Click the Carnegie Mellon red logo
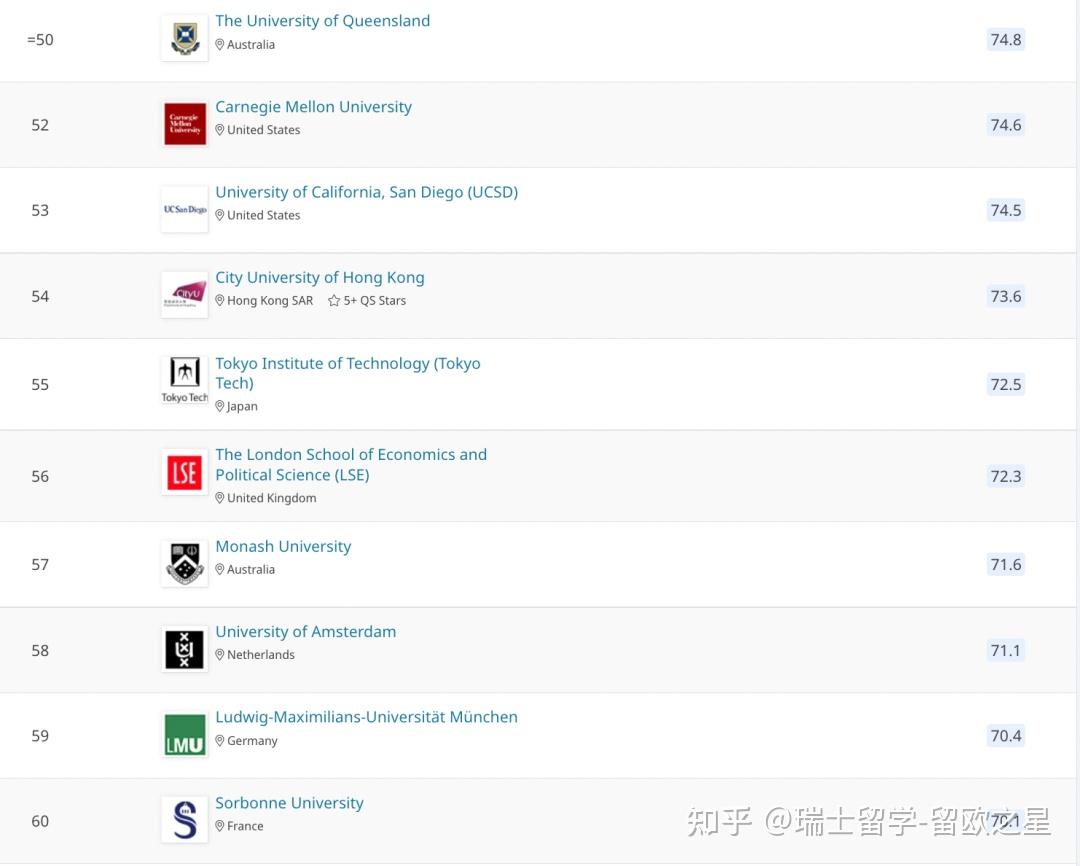The image size is (1080, 866). [185, 124]
